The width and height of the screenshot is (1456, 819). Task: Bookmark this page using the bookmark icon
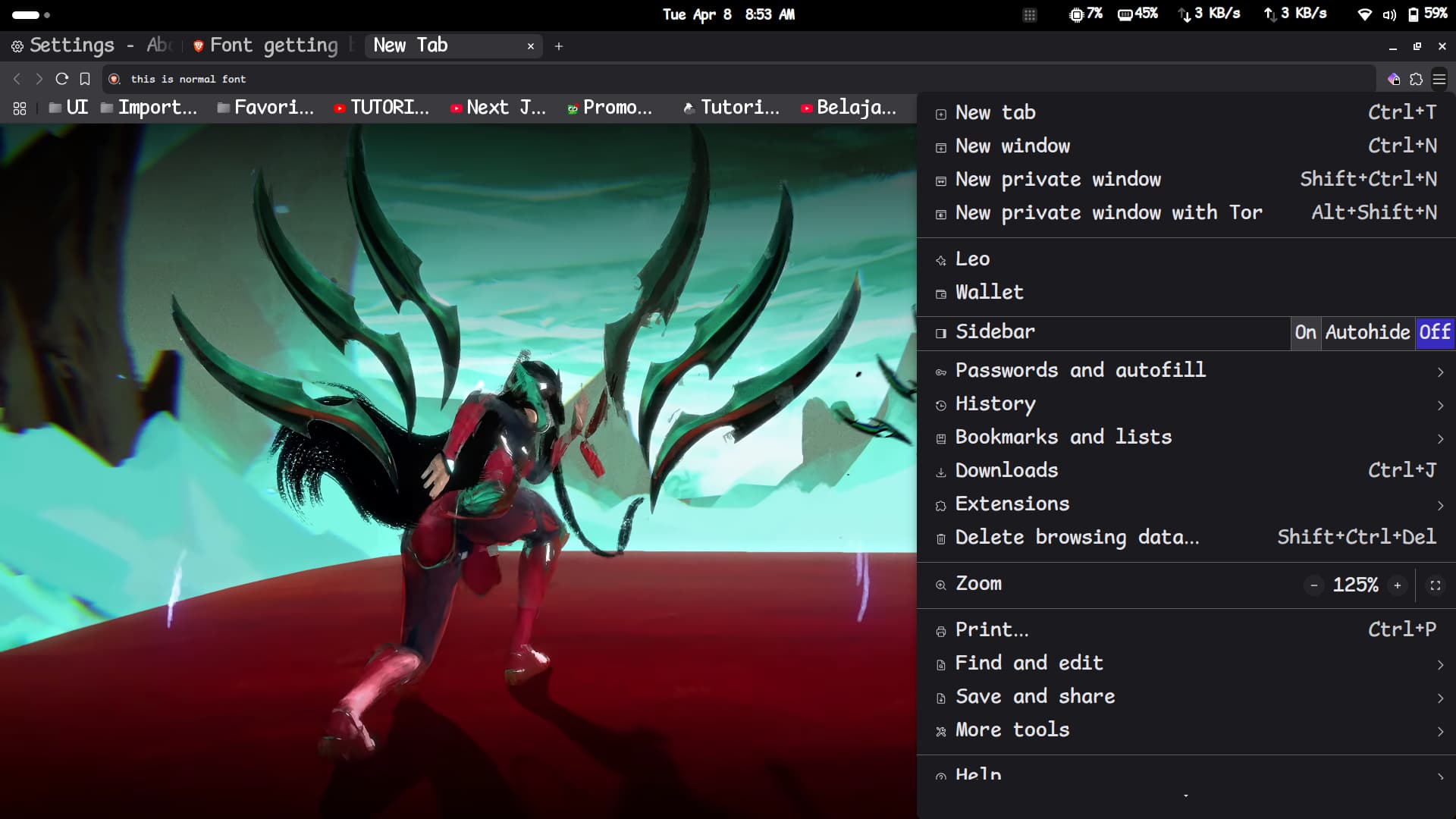[x=85, y=79]
